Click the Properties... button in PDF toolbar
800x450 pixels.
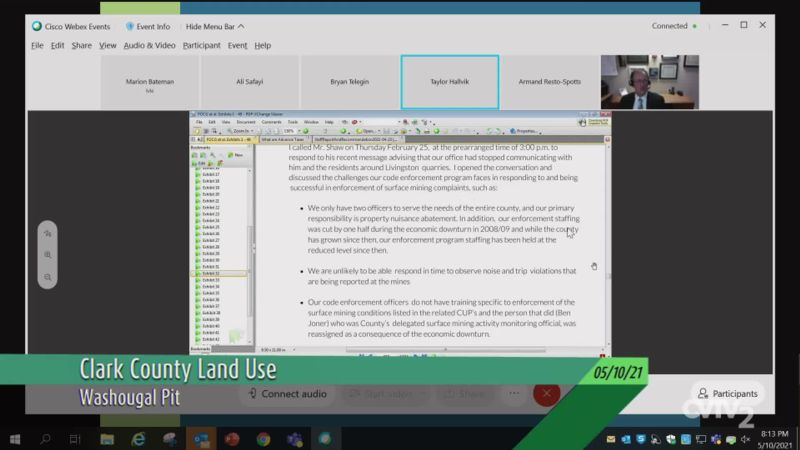pyautogui.click(x=525, y=131)
